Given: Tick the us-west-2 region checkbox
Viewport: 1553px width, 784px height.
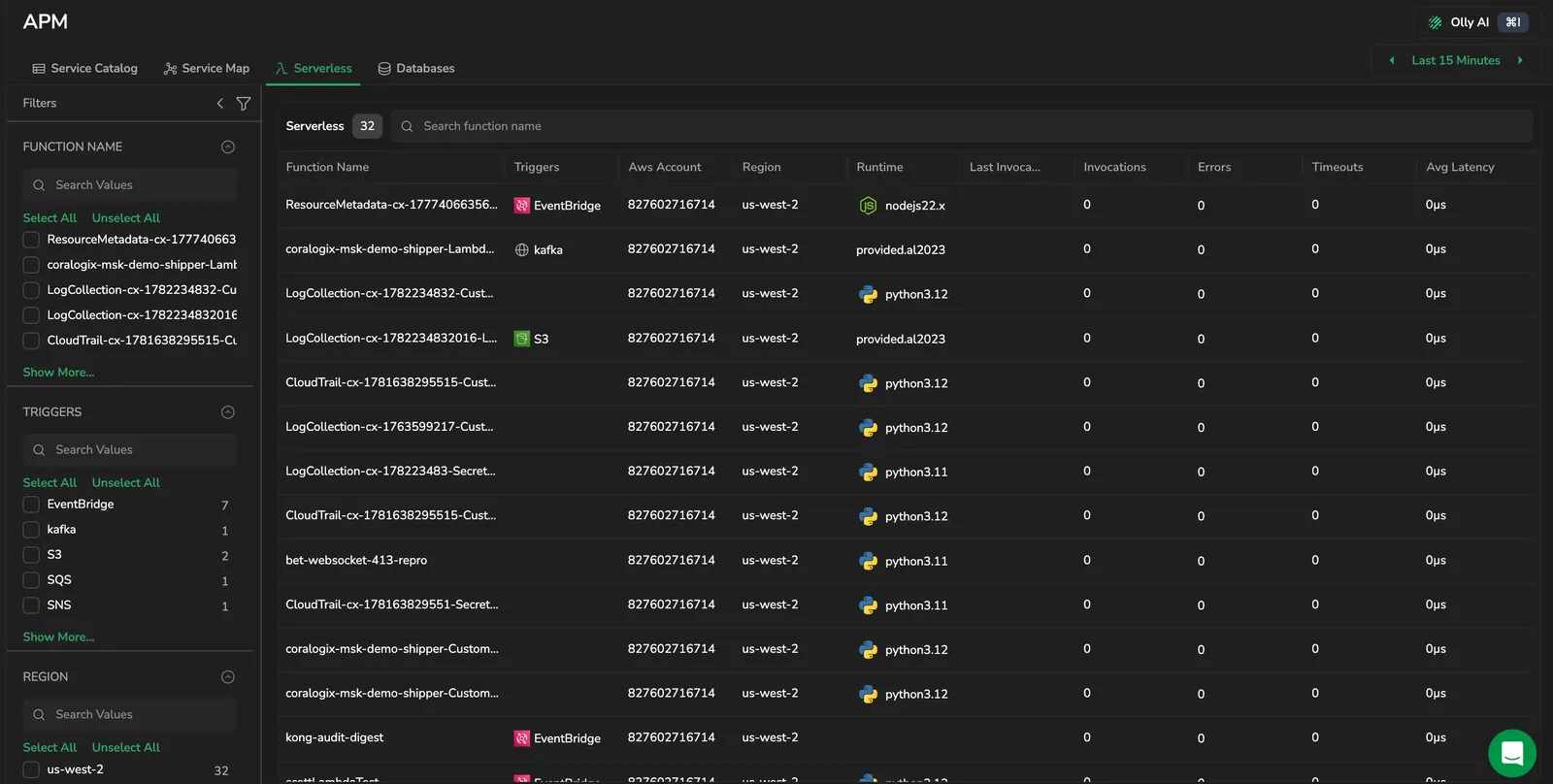Looking at the screenshot, I should (31, 769).
